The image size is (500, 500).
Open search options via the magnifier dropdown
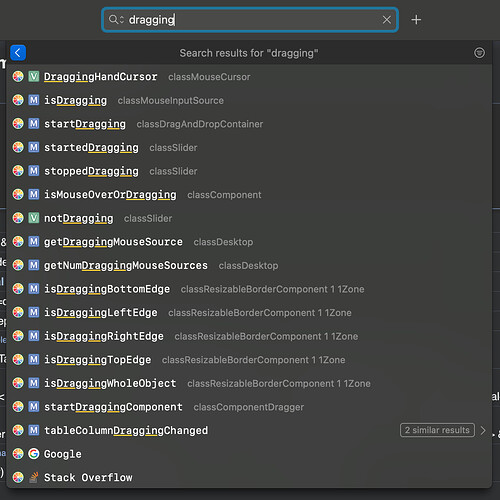point(116,20)
